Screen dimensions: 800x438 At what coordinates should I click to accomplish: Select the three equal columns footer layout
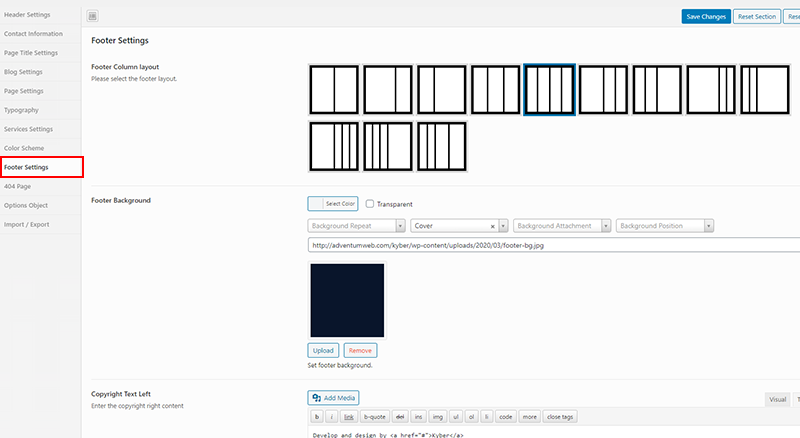(x=496, y=90)
